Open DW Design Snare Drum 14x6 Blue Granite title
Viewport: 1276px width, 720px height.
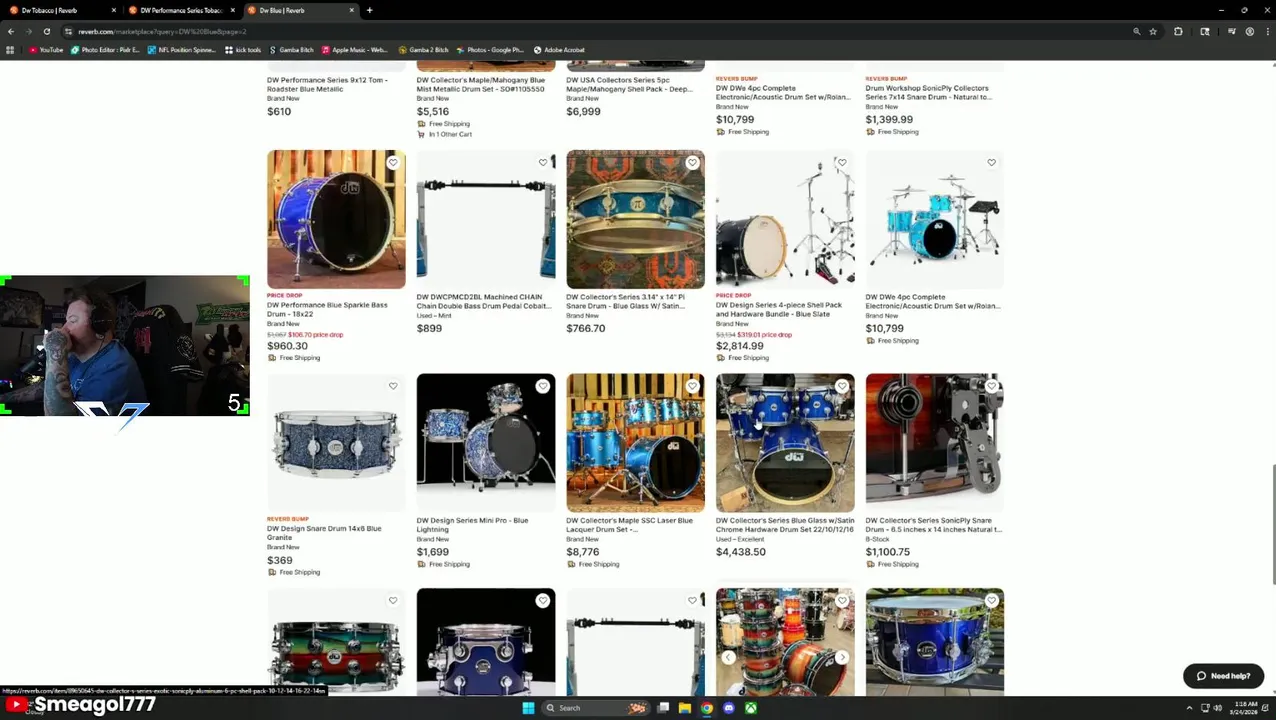tap(324, 533)
